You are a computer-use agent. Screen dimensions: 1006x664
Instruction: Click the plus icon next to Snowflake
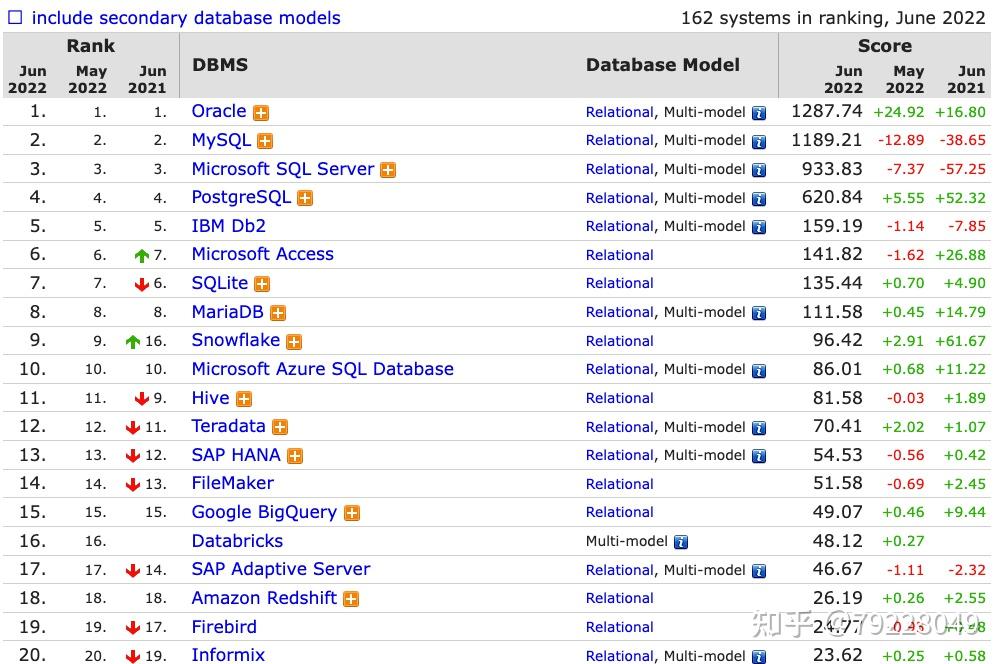(294, 342)
